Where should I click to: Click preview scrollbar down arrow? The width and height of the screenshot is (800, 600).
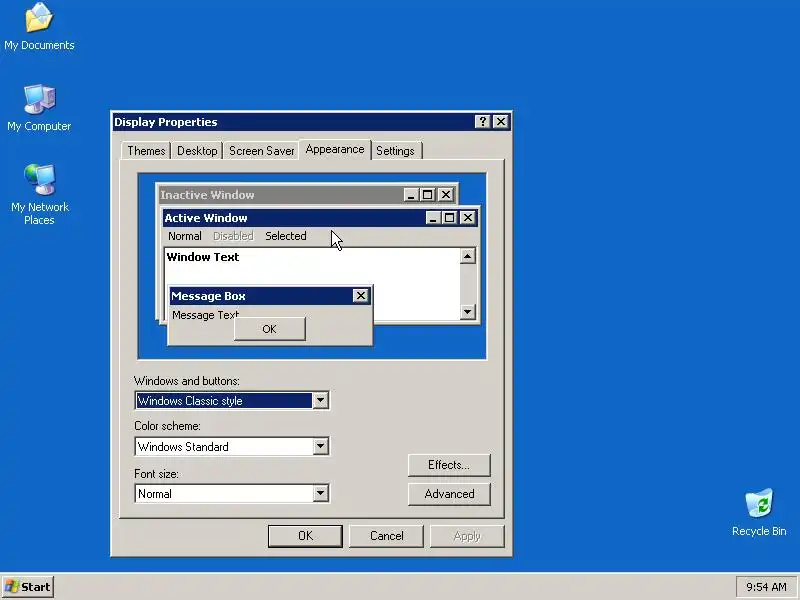coord(467,312)
